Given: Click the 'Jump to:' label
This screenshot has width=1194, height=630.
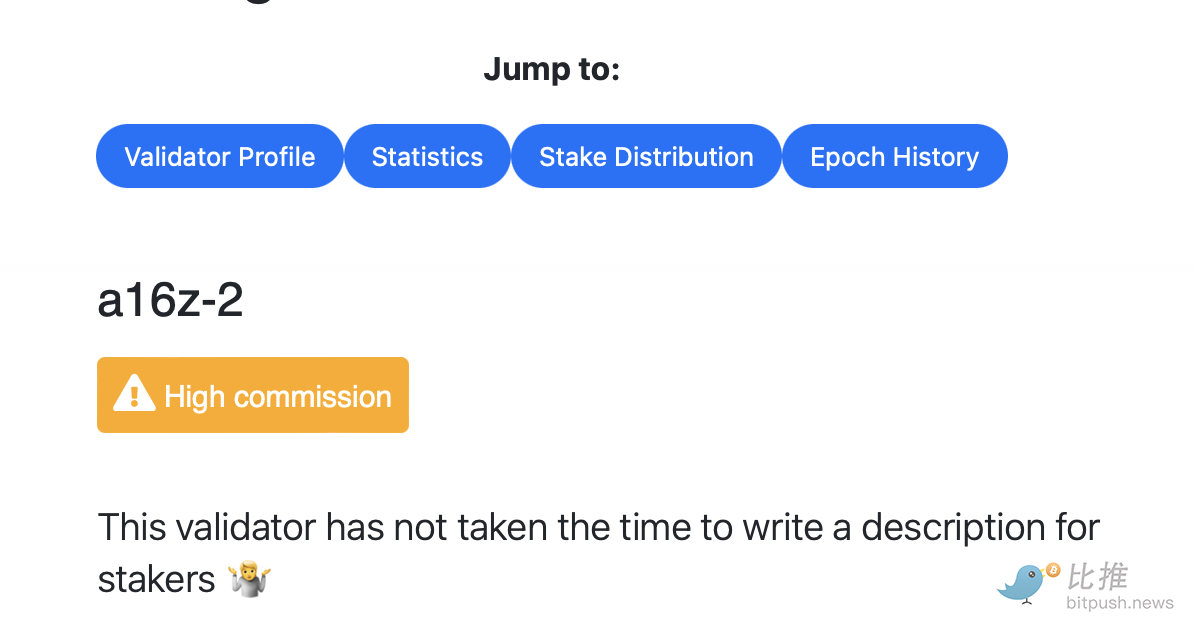Looking at the screenshot, I should [x=551, y=70].
